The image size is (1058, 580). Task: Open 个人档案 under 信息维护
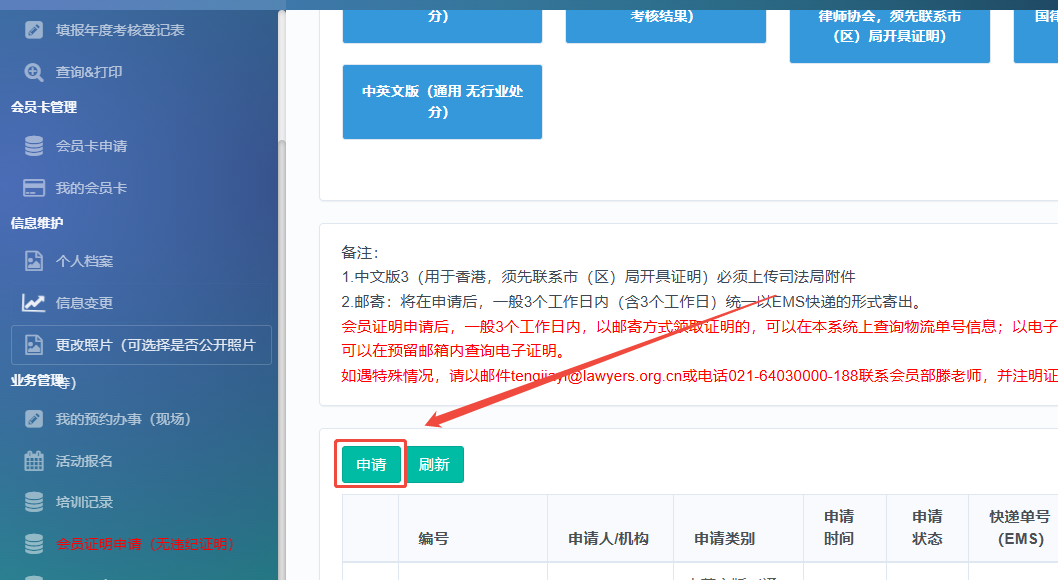click(x=84, y=261)
